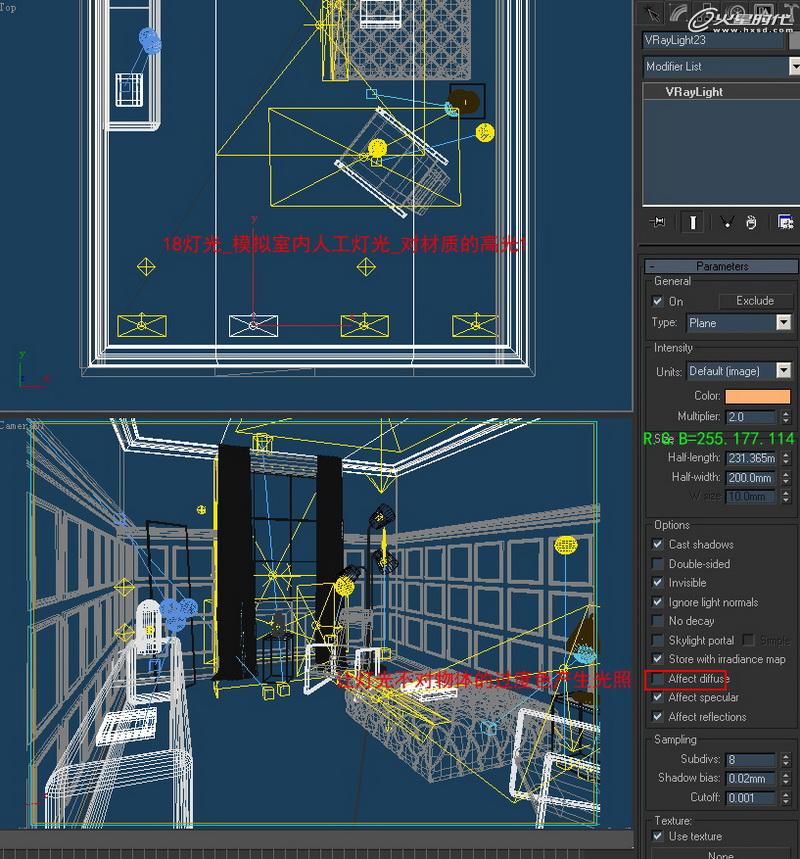Toggle Store with irradiance map checkbox

point(658,658)
